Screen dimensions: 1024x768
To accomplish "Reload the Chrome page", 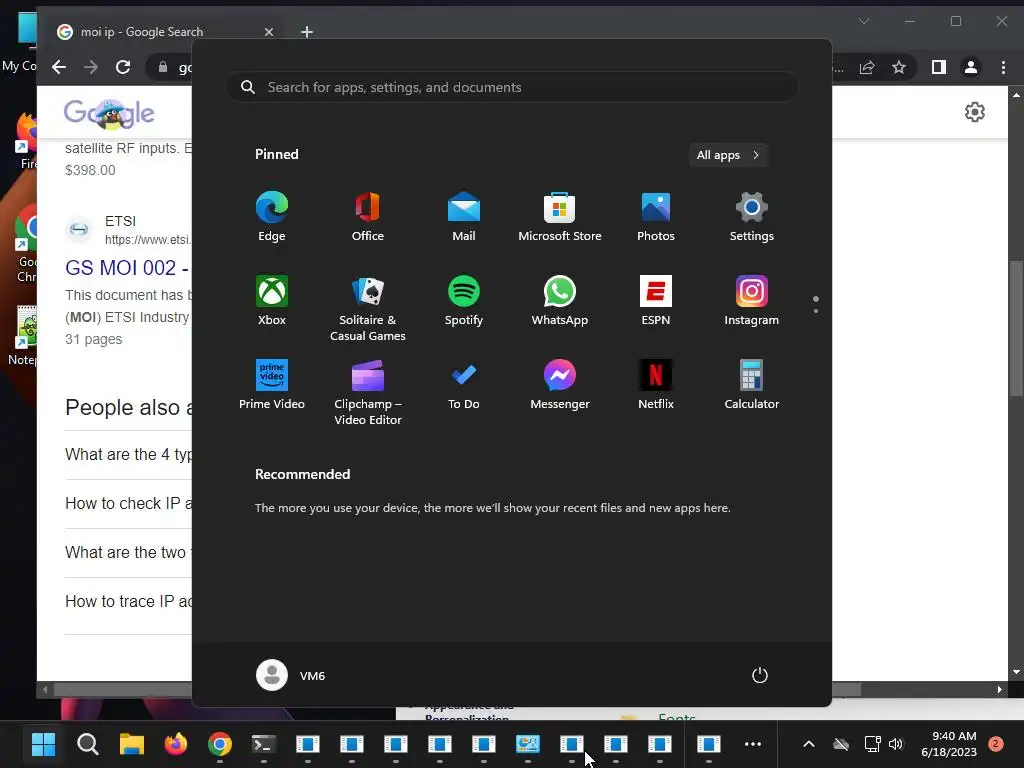I will coord(123,67).
